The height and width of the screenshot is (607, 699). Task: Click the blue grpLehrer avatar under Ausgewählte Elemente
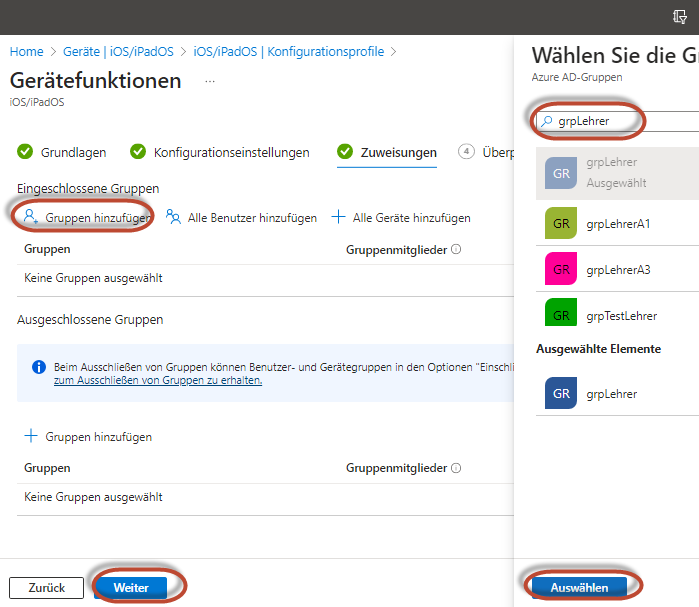(561, 393)
